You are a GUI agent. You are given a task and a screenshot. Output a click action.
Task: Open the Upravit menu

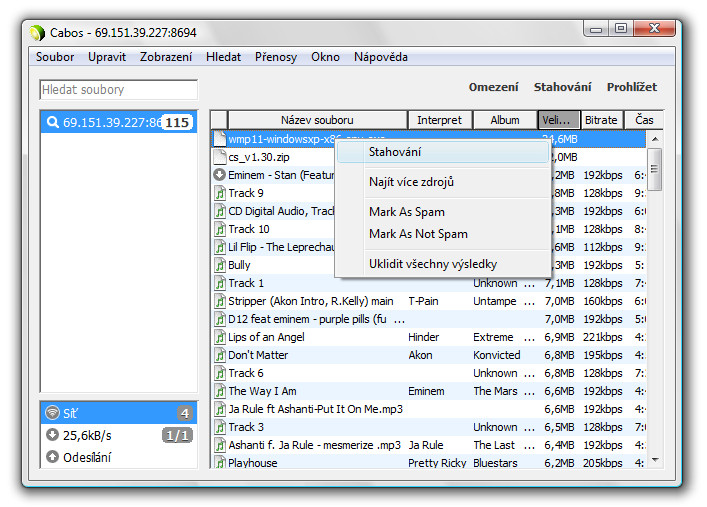(x=107, y=57)
